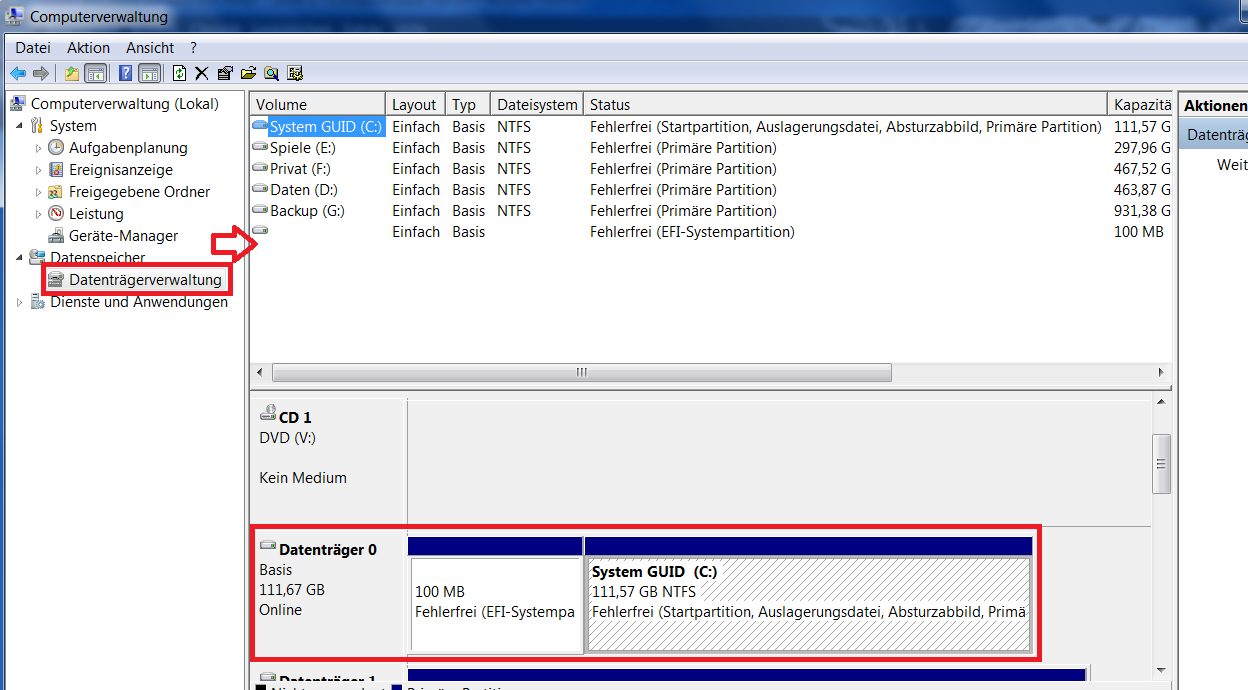Open the Ansicht menu
The height and width of the screenshot is (690, 1248).
(150, 48)
